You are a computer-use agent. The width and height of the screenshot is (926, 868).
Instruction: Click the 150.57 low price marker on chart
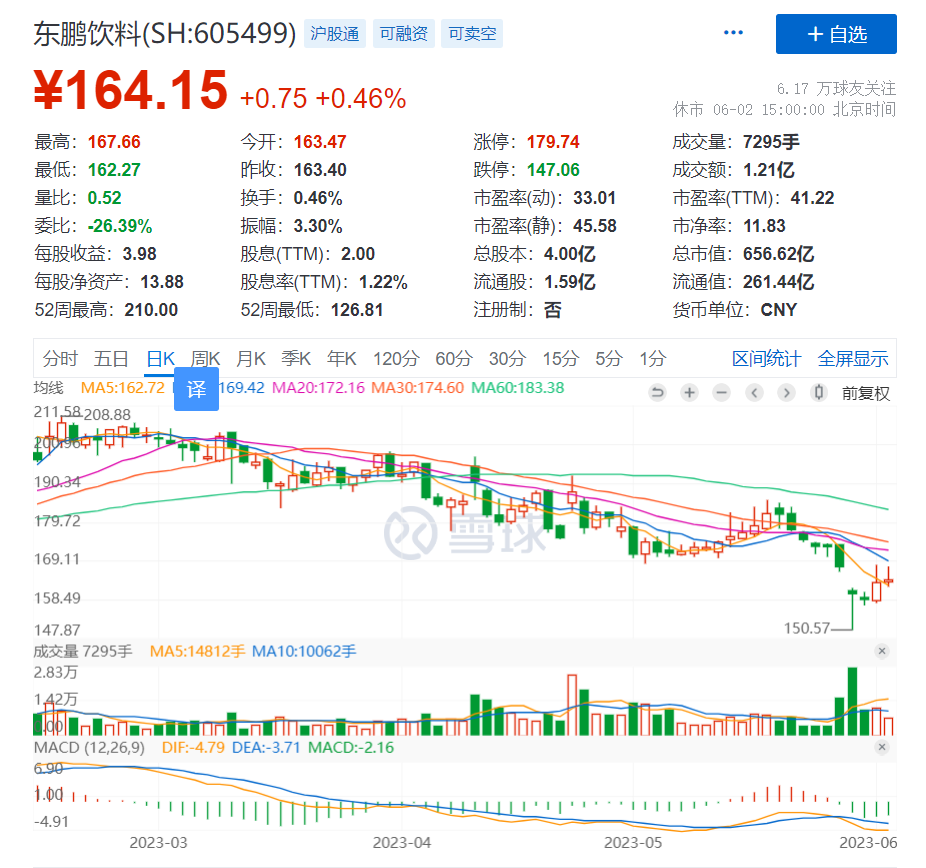[807, 628]
